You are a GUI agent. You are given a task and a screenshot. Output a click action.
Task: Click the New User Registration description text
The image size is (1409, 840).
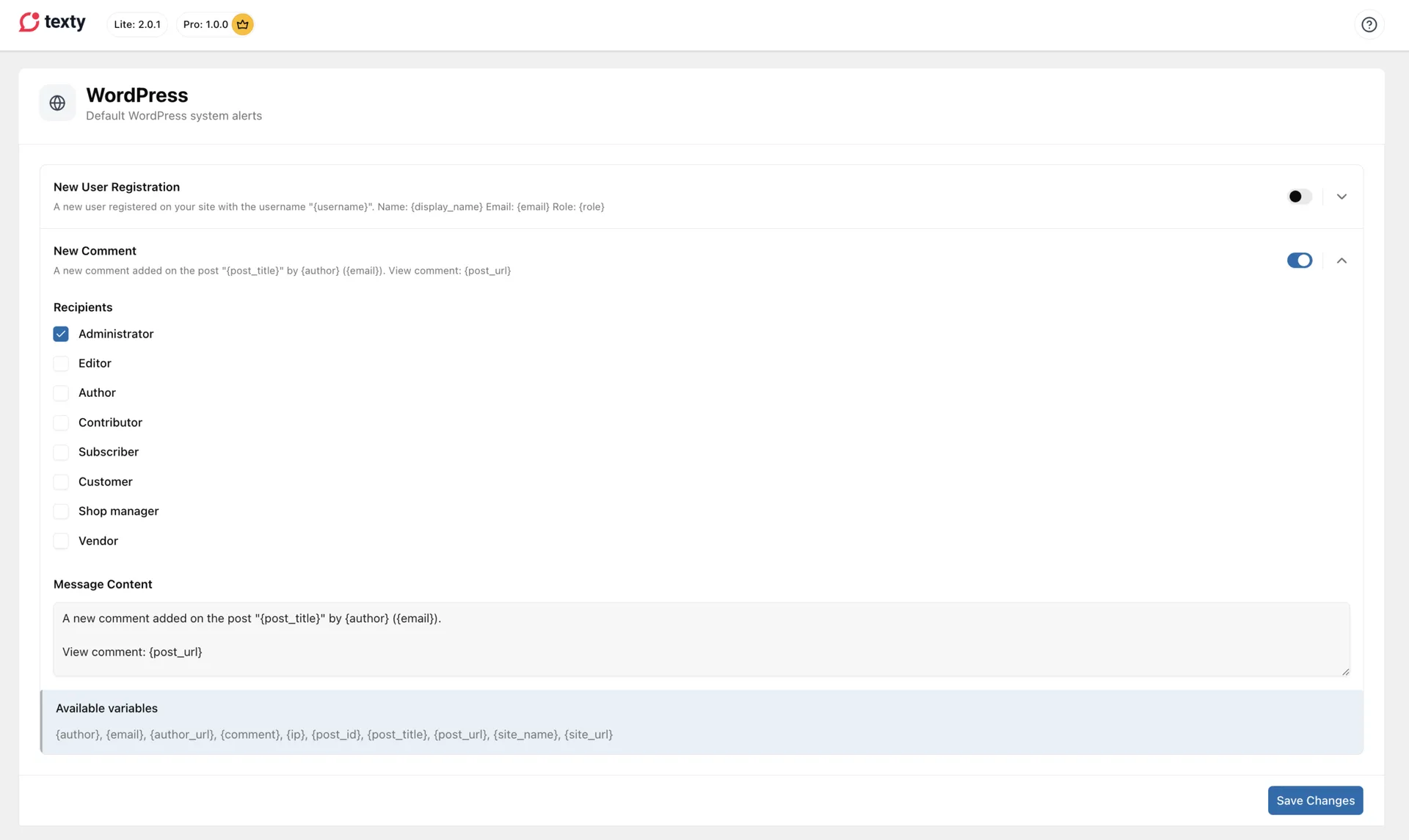click(329, 207)
